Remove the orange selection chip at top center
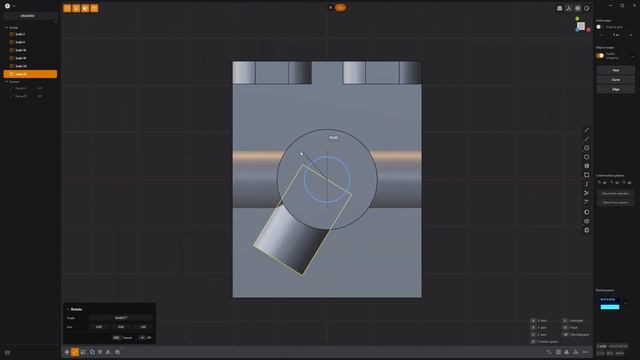 coord(331,7)
